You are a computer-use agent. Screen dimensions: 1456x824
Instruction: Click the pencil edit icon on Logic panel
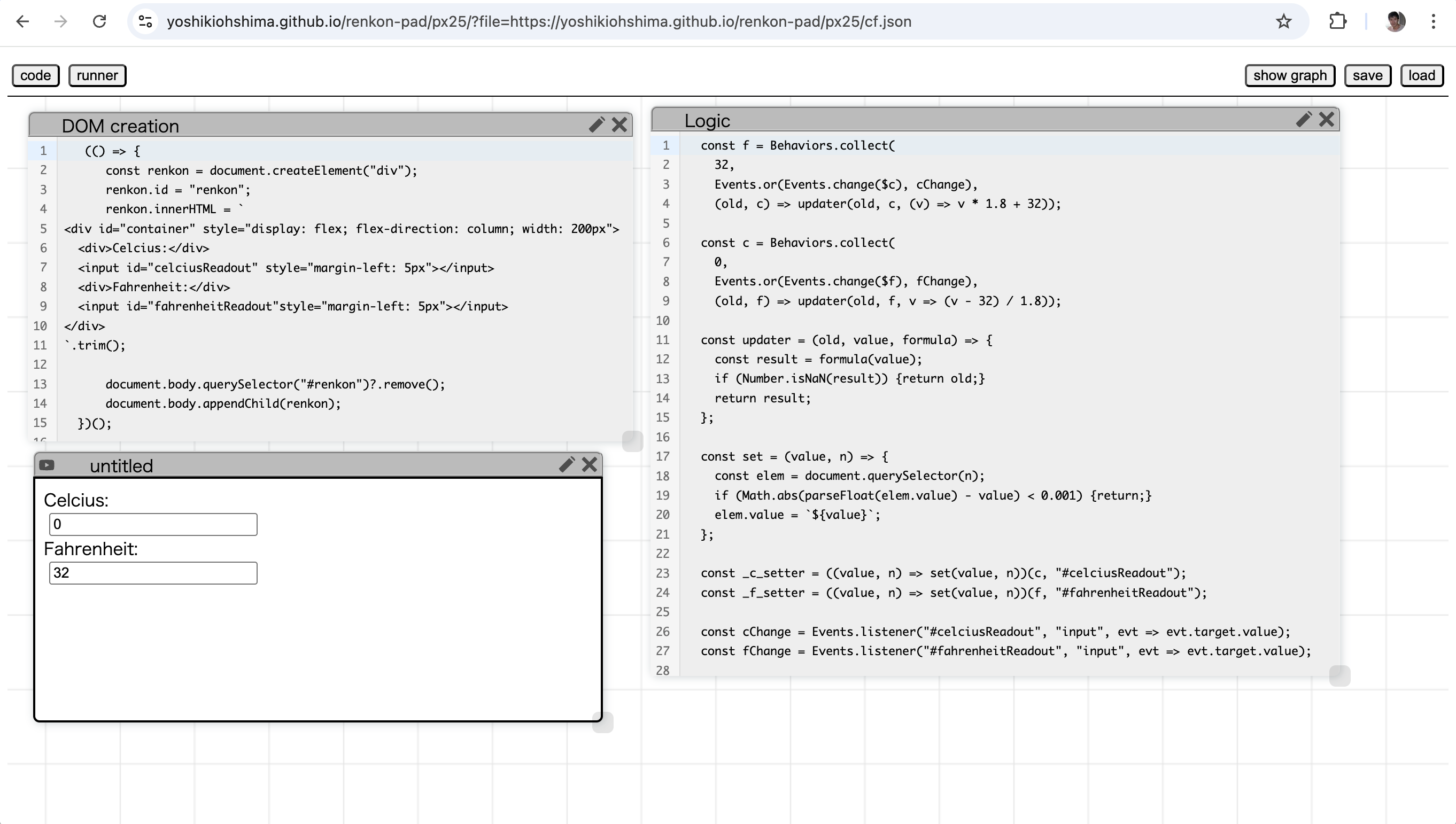click(1304, 119)
